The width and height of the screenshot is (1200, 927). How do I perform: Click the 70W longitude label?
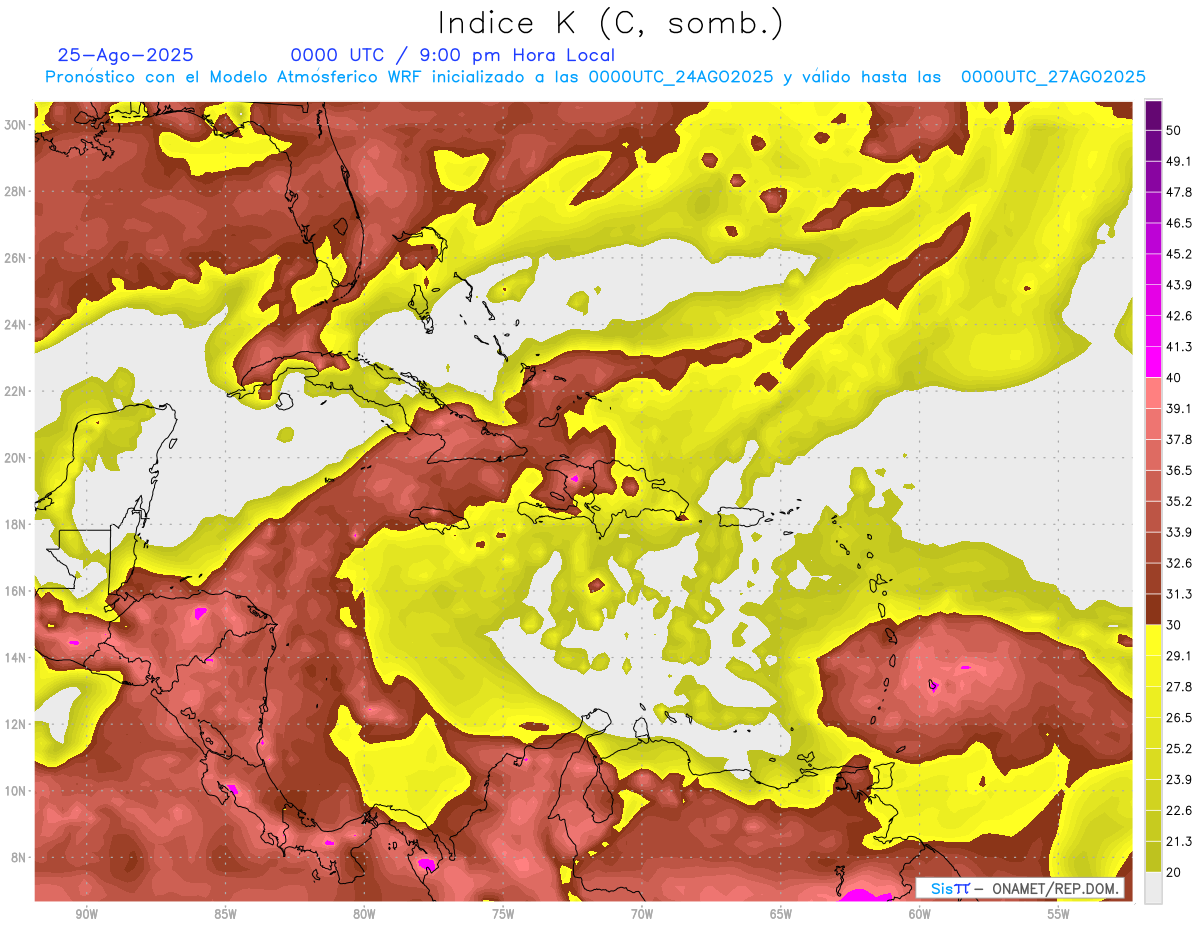pyautogui.click(x=642, y=914)
